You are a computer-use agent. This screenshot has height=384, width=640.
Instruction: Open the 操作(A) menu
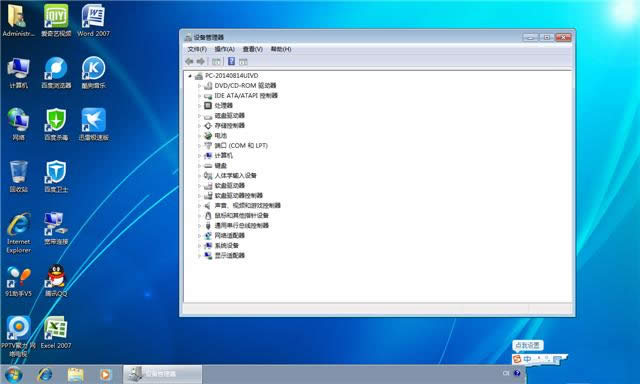coord(224,49)
